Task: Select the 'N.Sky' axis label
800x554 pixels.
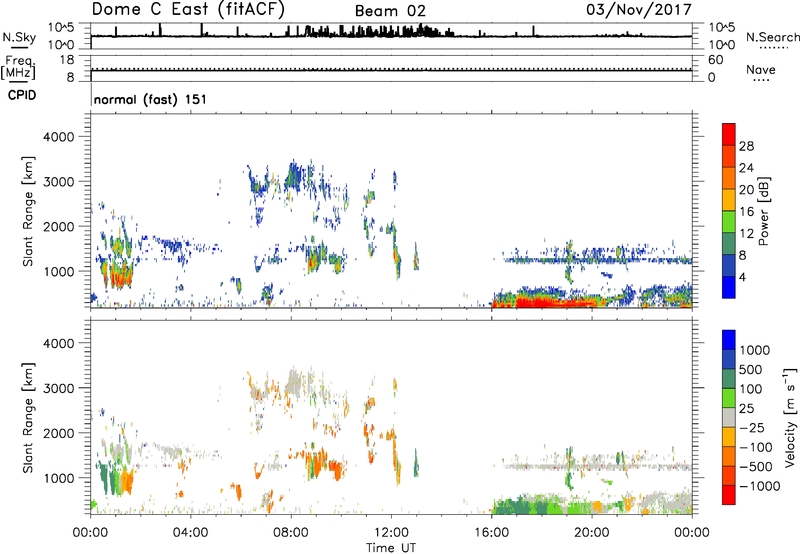Action: tap(19, 37)
